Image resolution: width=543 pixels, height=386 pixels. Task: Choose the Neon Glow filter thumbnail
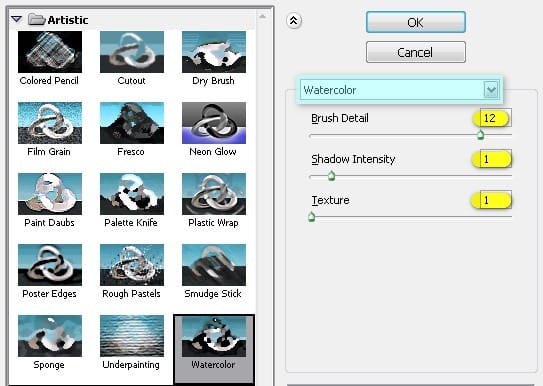click(x=214, y=123)
